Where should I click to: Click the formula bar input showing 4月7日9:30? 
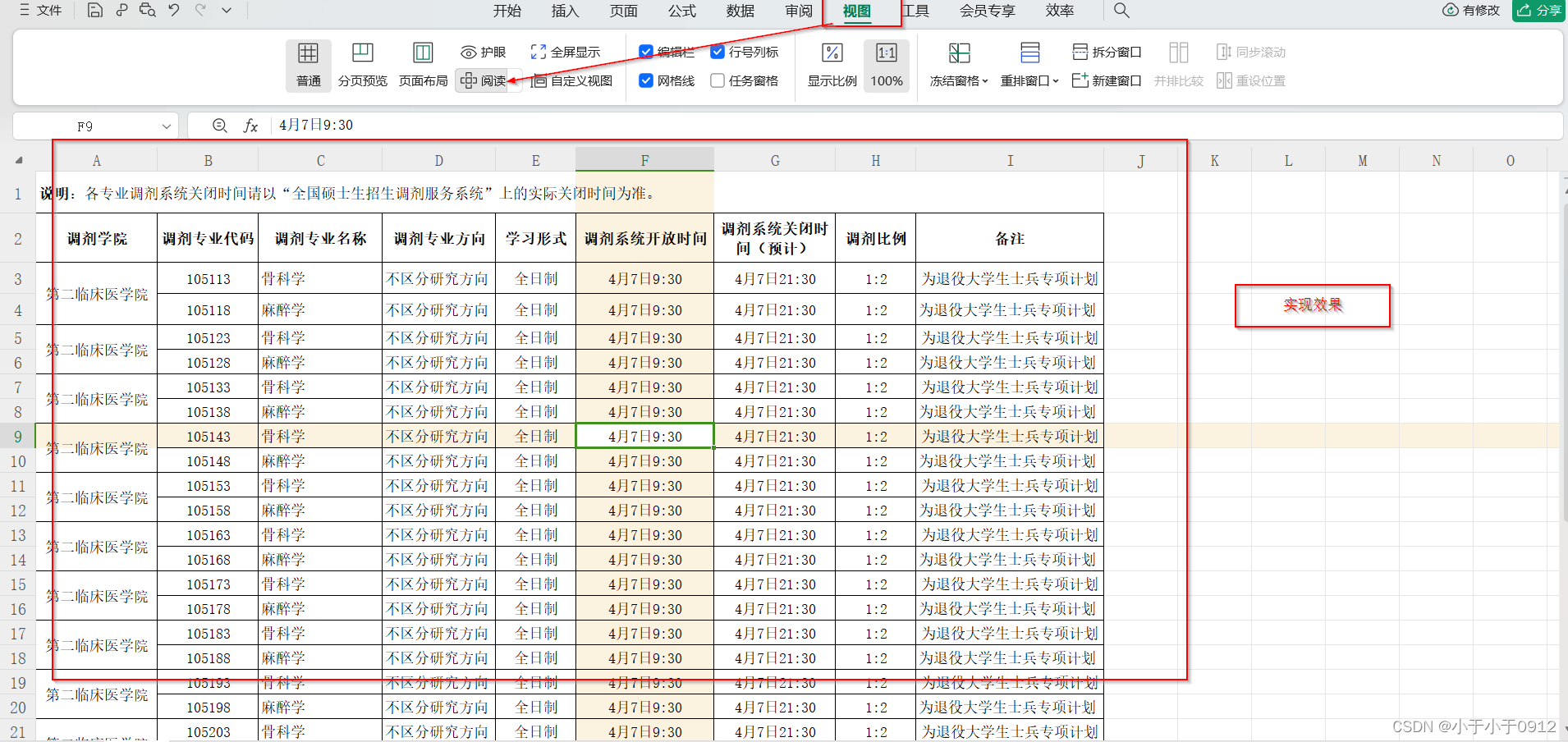click(x=915, y=126)
